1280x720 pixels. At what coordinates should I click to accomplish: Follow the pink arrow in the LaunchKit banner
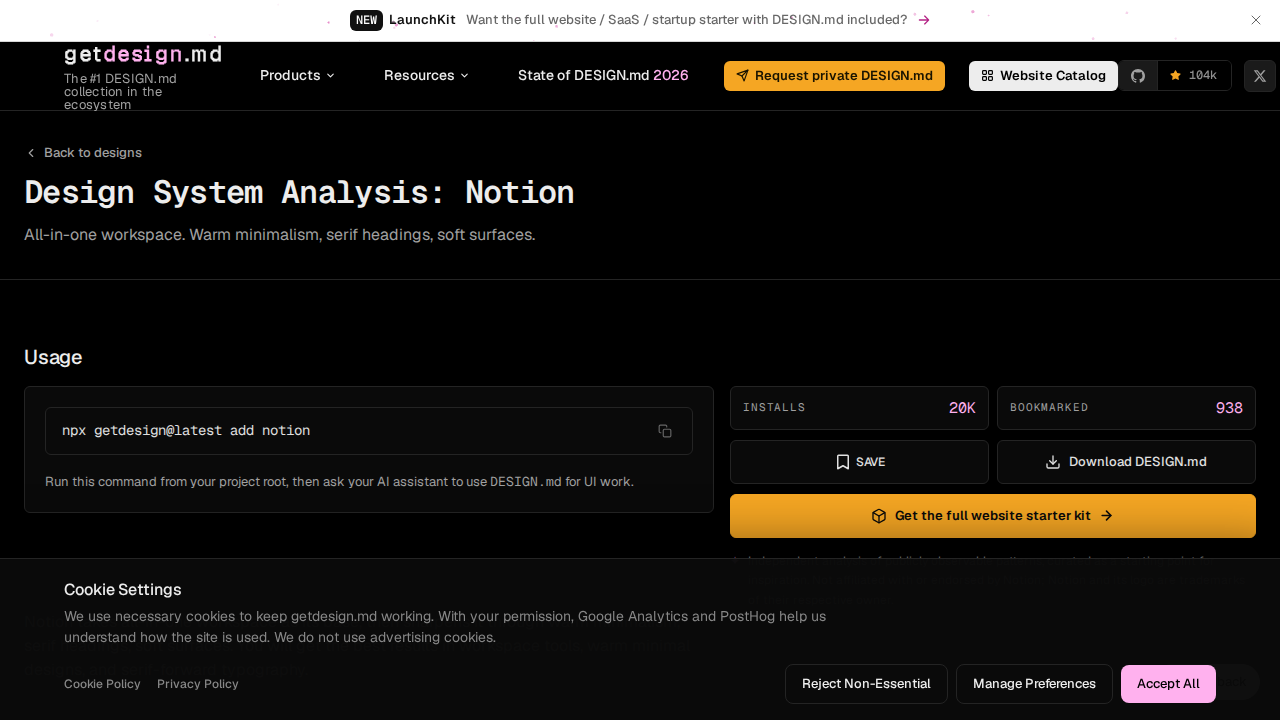tap(924, 20)
